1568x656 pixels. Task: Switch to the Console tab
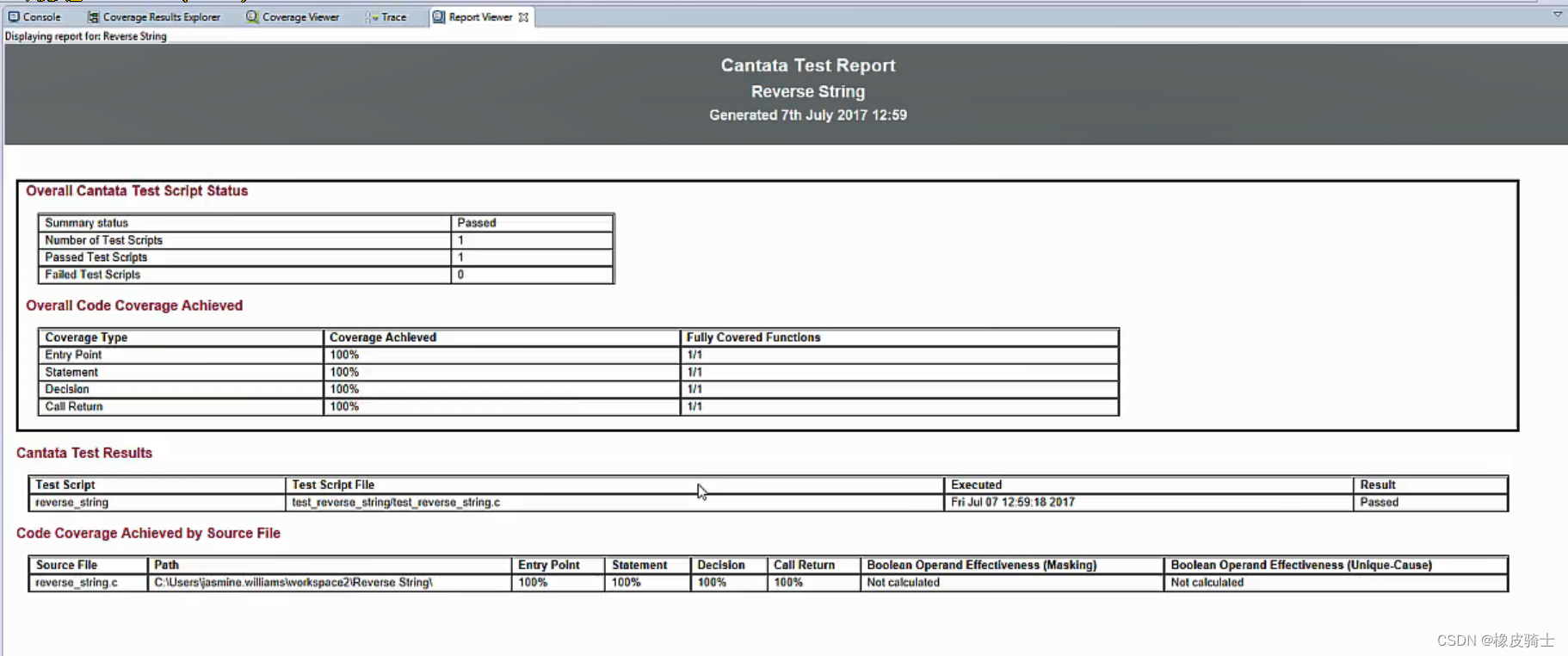click(34, 17)
